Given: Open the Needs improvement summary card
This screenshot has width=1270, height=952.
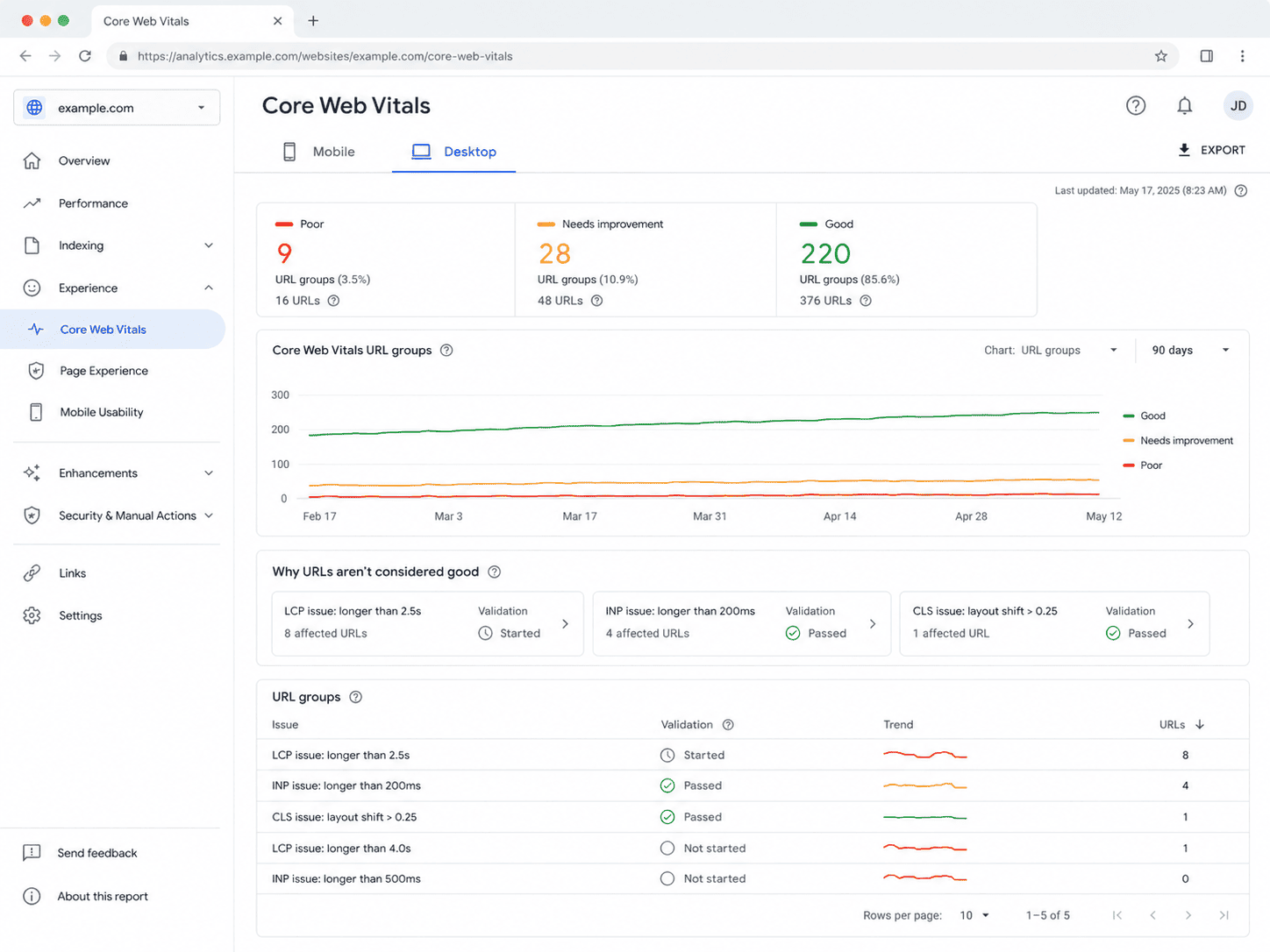Looking at the screenshot, I should 646,260.
